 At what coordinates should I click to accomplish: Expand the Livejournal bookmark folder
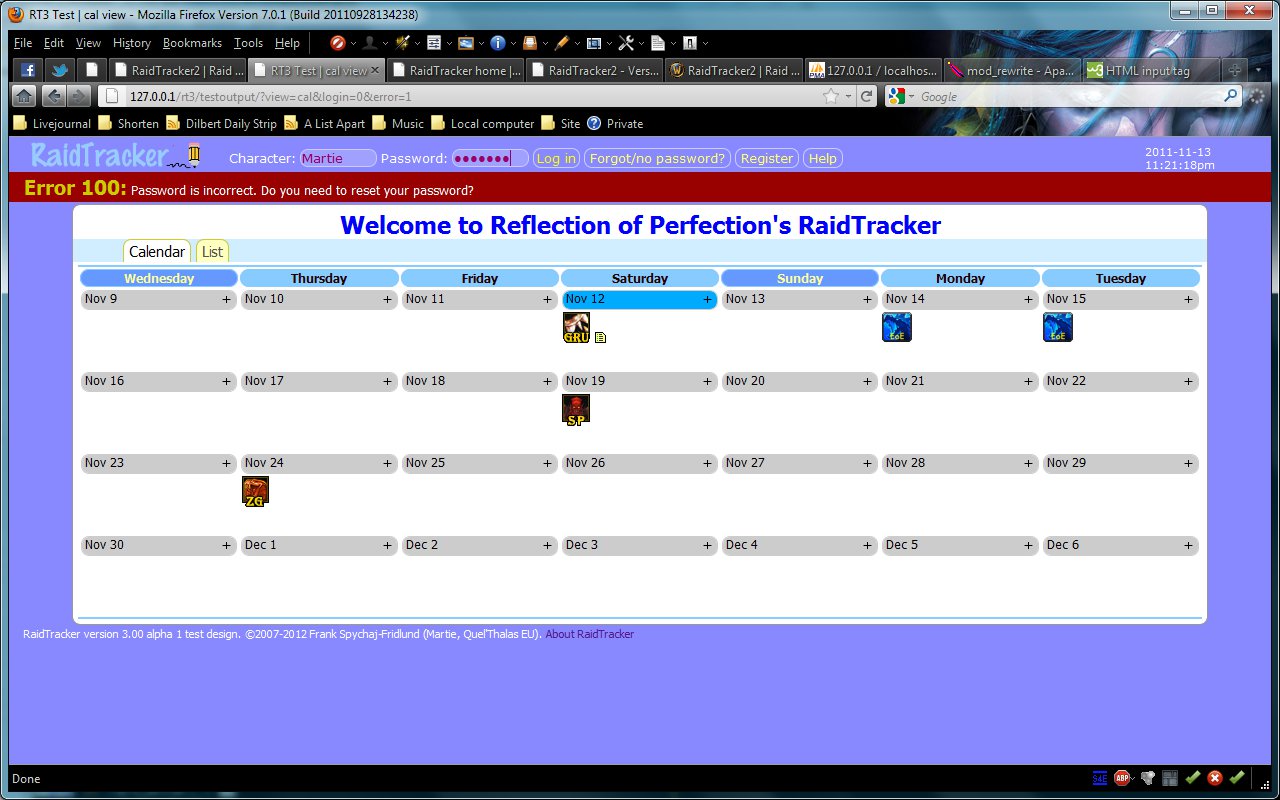click(51, 124)
